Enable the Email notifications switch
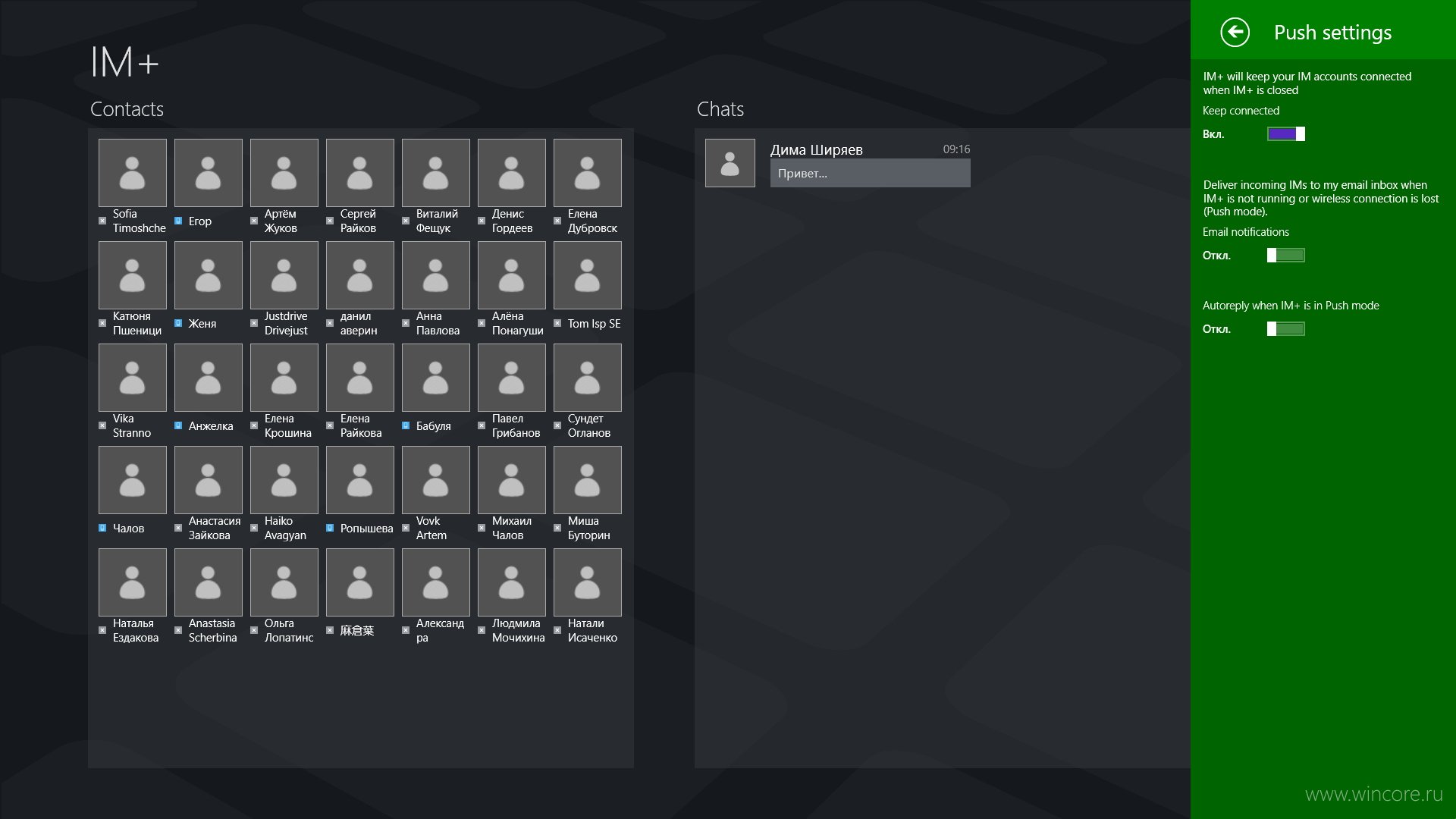 point(1285,256)
